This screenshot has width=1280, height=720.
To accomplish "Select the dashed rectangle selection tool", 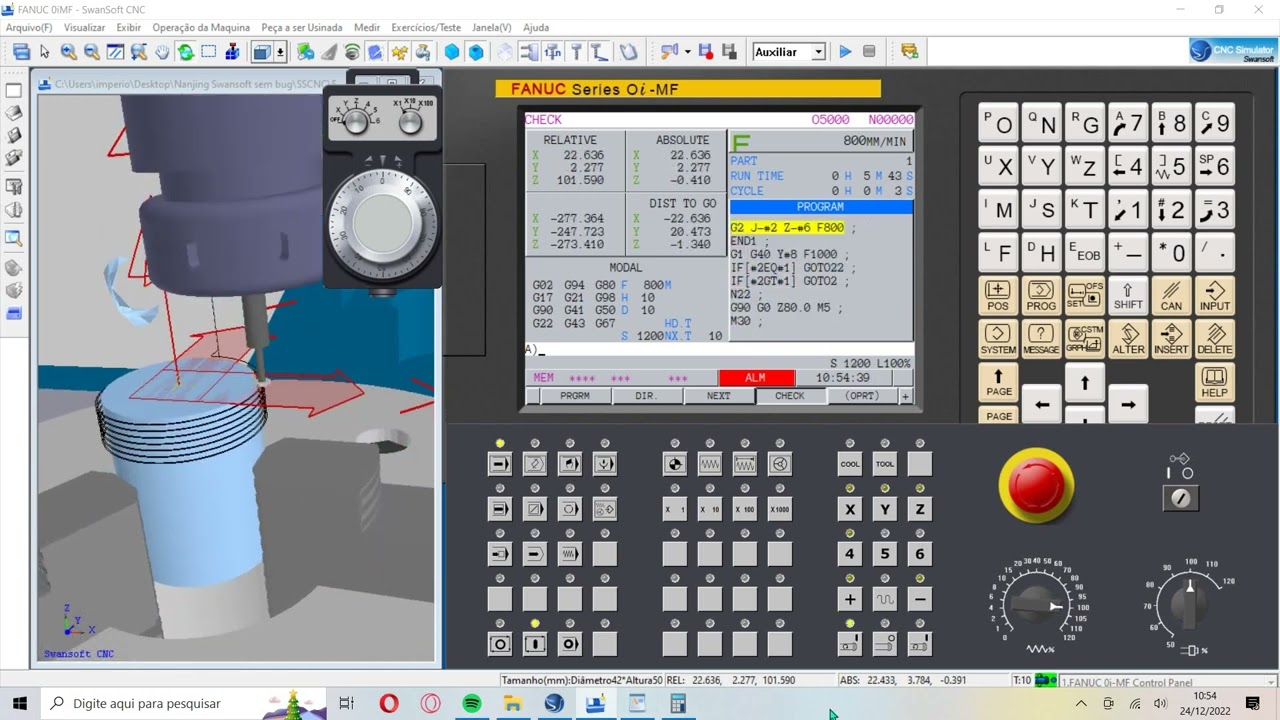I will pyautogui.click(x=209, y=52).
